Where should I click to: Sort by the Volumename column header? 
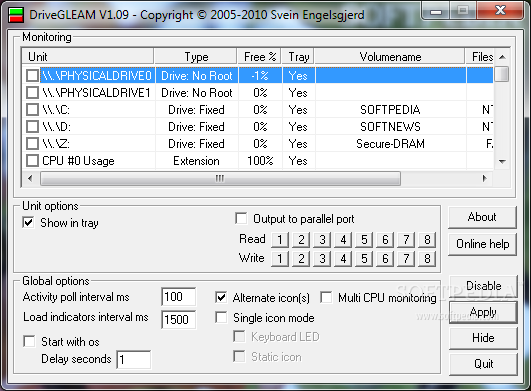[390, 57]
